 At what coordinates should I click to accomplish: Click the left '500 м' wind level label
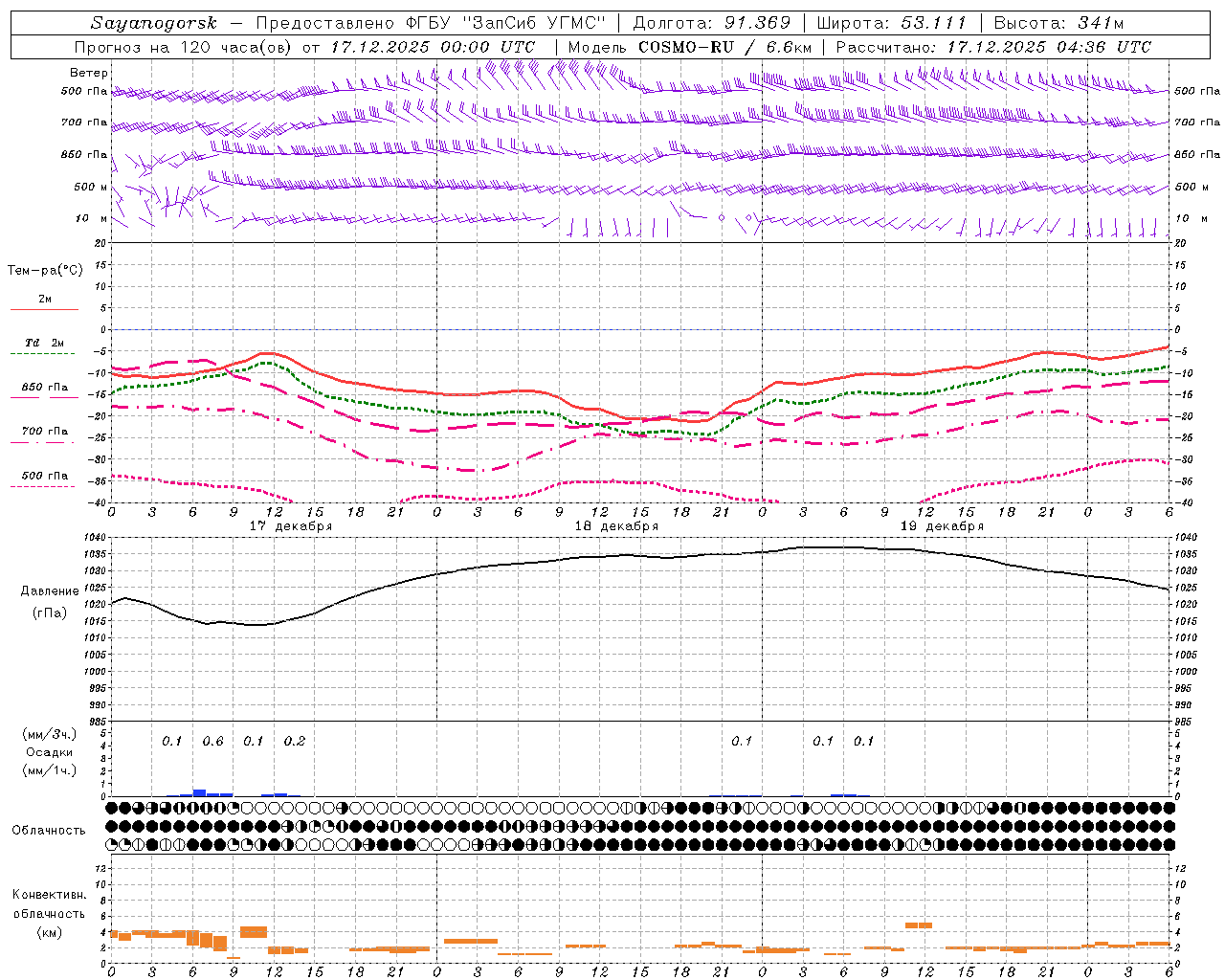pyautogui.click(x=91, y=187)
